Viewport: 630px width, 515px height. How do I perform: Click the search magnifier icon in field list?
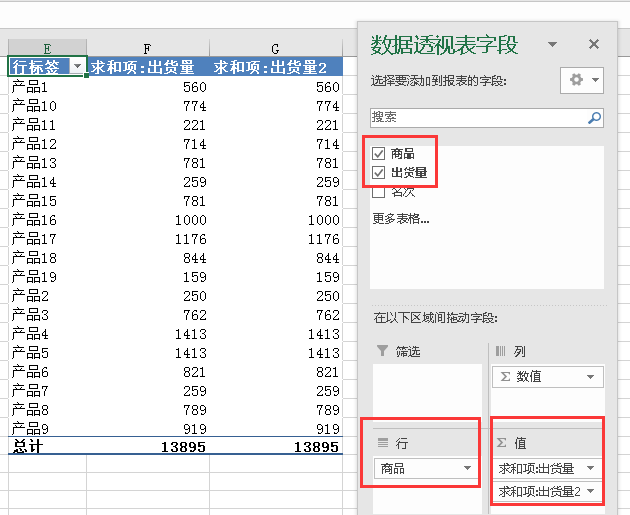coord(594,117)
